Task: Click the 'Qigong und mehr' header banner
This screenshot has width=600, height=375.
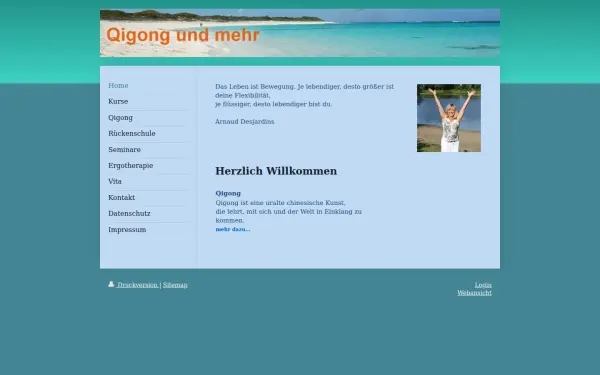Action: point(300,33)
